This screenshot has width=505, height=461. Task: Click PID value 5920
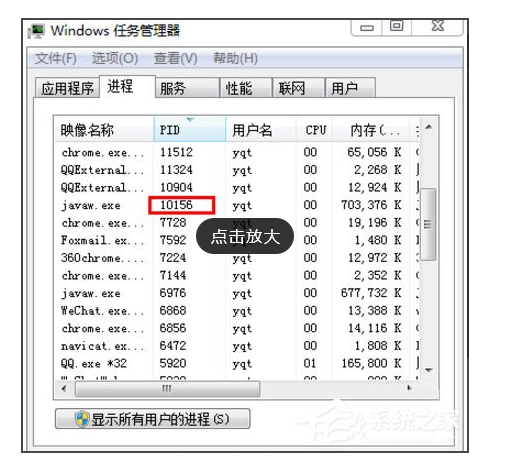[x=173, y=363]
